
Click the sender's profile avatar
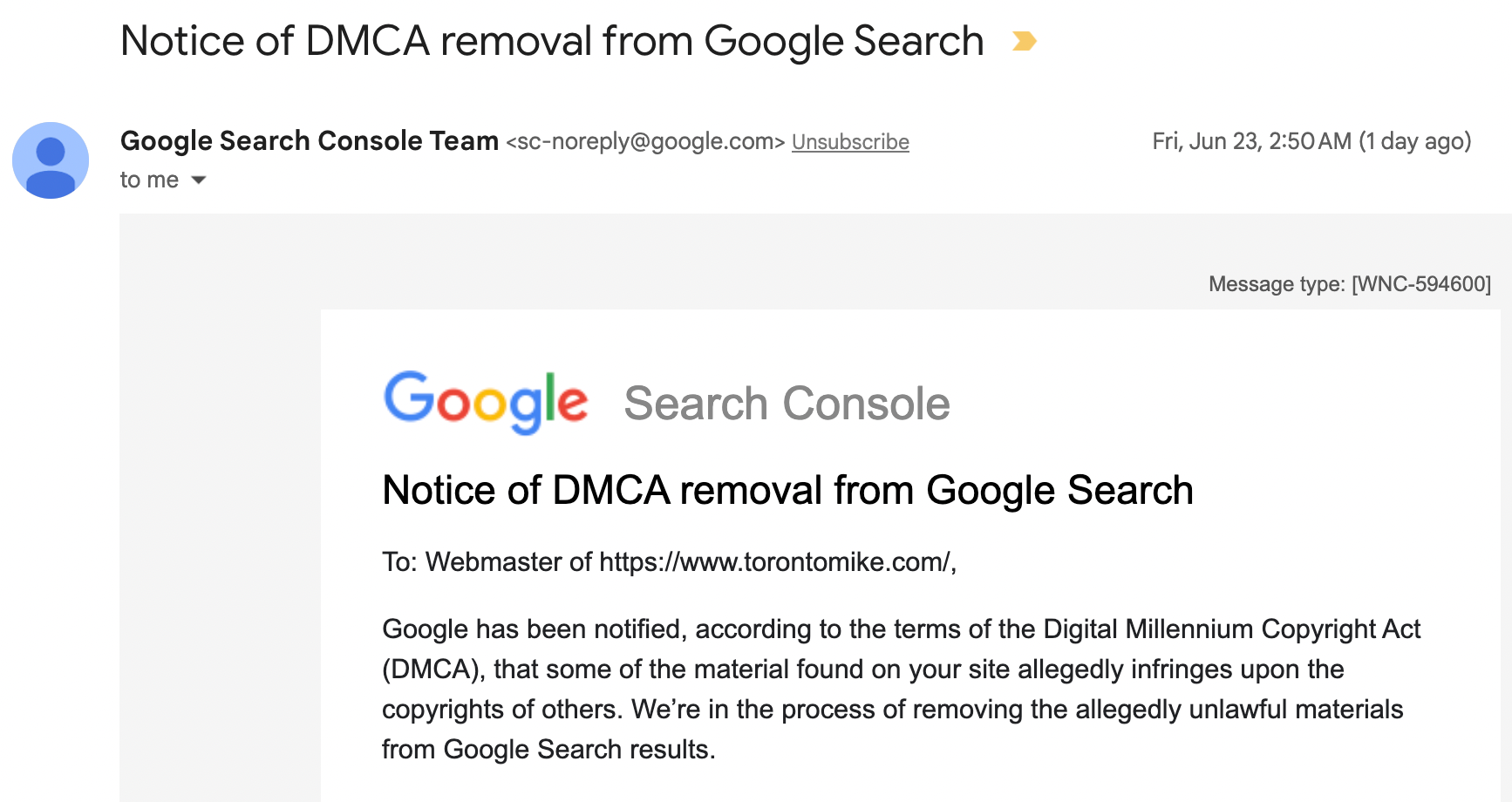51,160
